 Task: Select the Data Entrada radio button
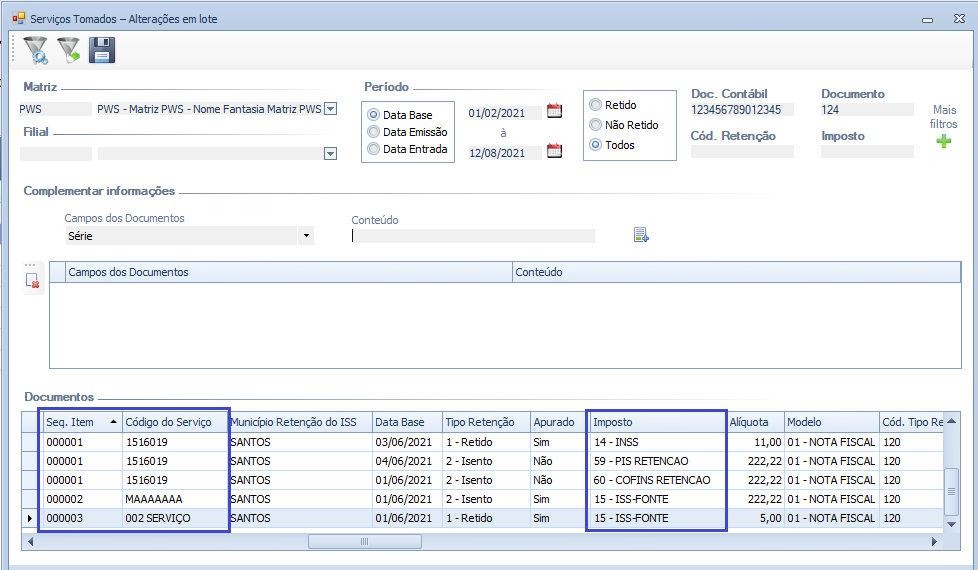pos(374,149)
